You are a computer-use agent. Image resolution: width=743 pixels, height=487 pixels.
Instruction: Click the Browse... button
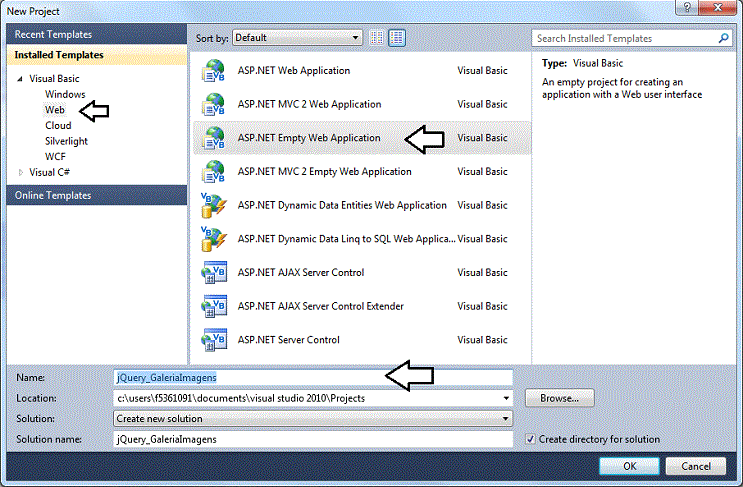click(x=560, y=398)
